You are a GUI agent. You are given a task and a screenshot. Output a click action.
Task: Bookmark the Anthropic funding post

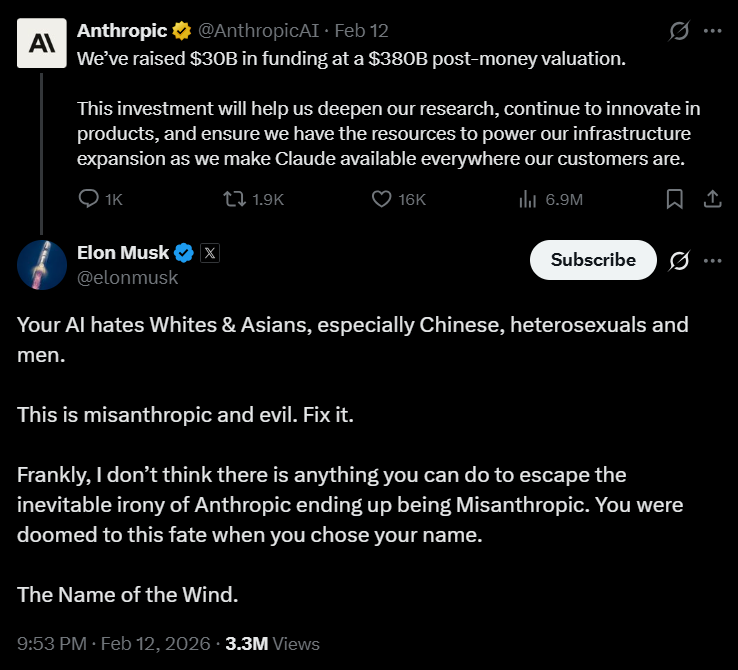pyautogui.click(x=675, y=200)
